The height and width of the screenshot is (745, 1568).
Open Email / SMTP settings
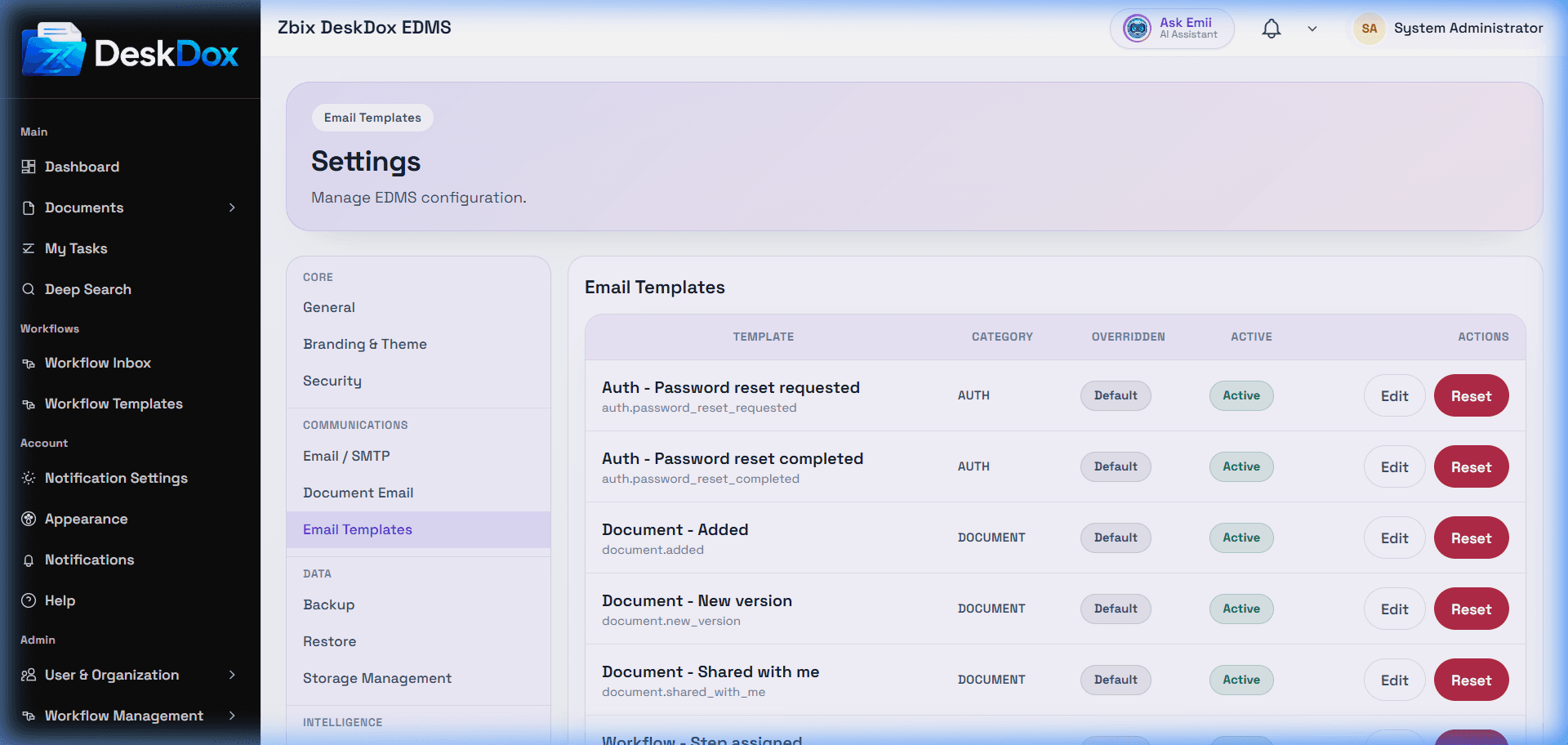(418, 456)
